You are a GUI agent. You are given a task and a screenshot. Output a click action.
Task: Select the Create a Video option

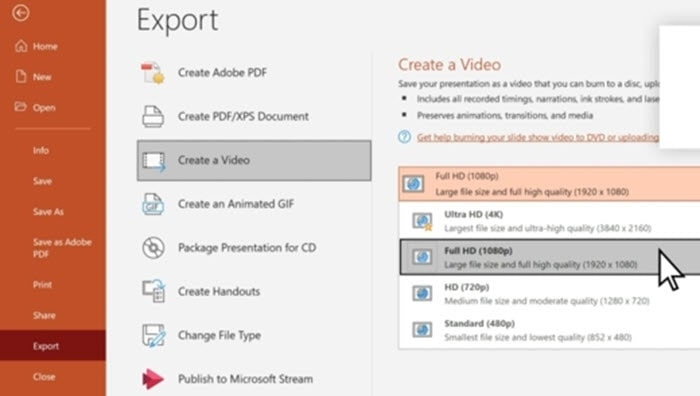(254, 160)
